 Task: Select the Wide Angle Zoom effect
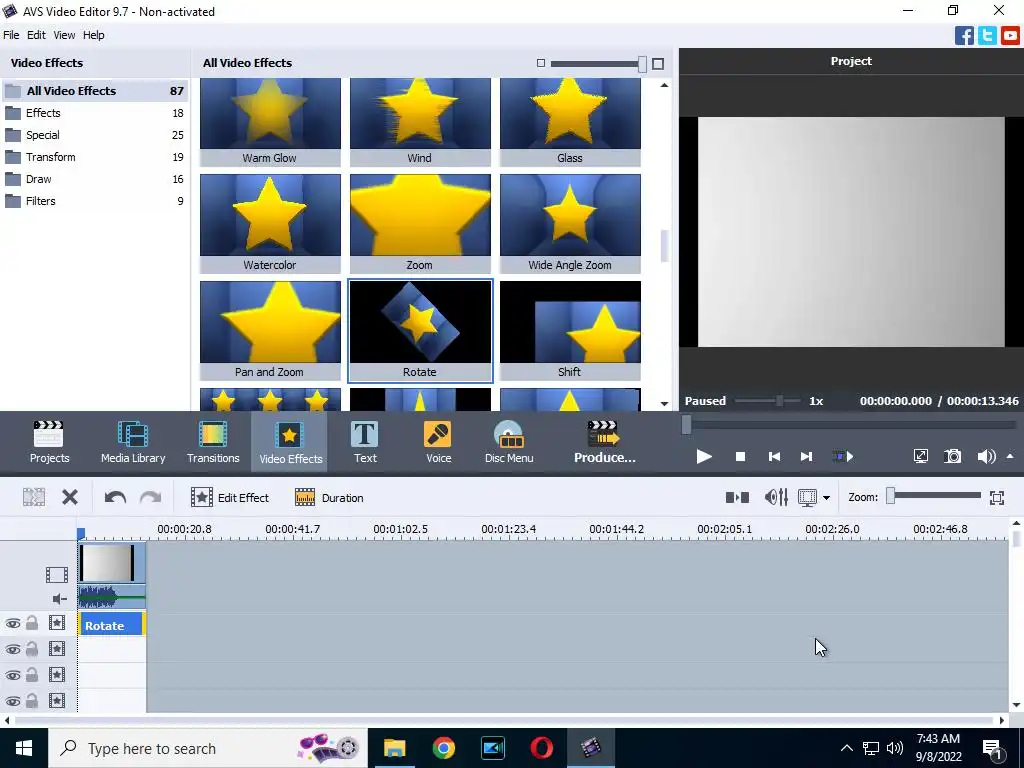(x=570, y=223)
